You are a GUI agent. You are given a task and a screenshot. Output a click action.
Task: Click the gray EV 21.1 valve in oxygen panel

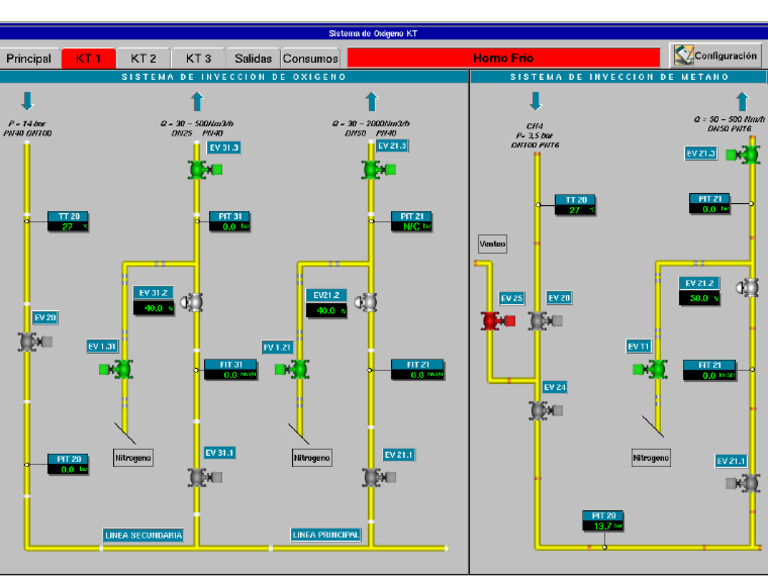pos(379,477)
